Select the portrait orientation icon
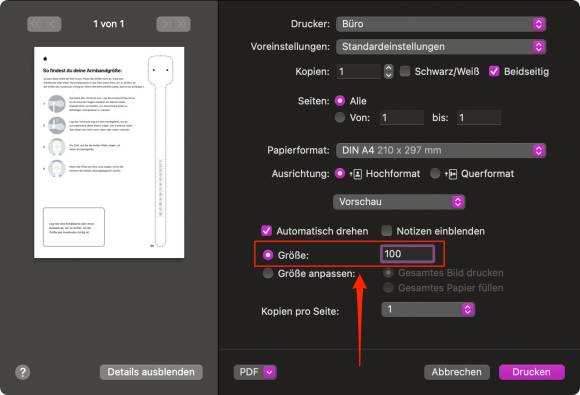This screenshot has height=395, width=580. (x=356, y=174)
